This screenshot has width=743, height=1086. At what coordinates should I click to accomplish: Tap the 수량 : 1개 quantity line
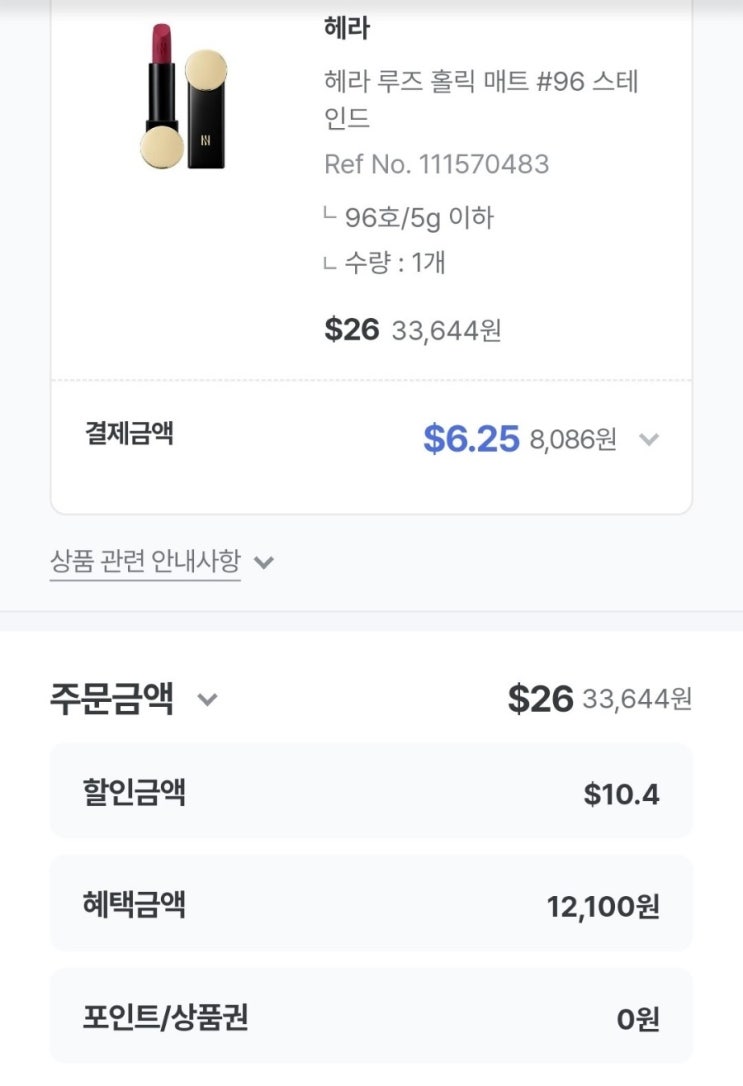point(394,263)
